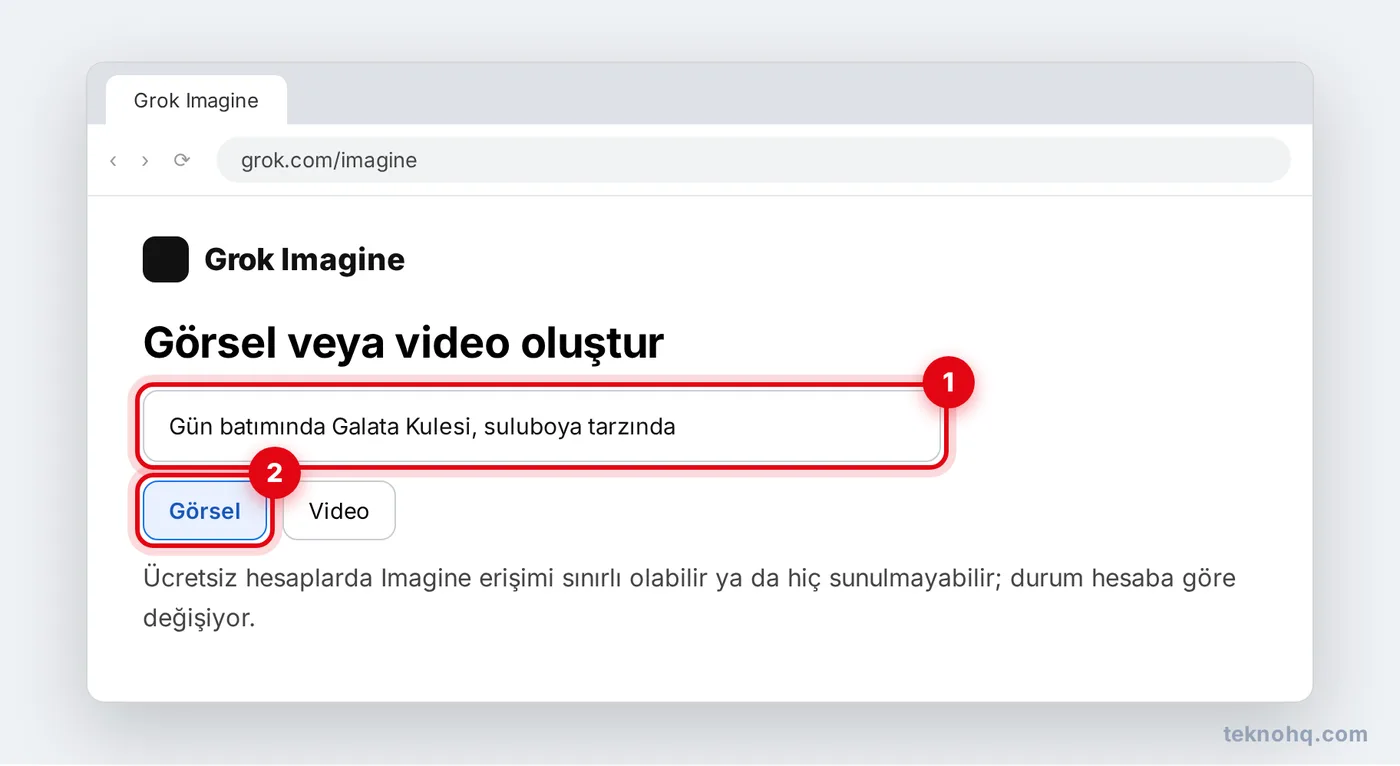Switch to the Video mode button
Image resolution: width=1400 pixels, height=766 pixels.
tap(339, 511)
